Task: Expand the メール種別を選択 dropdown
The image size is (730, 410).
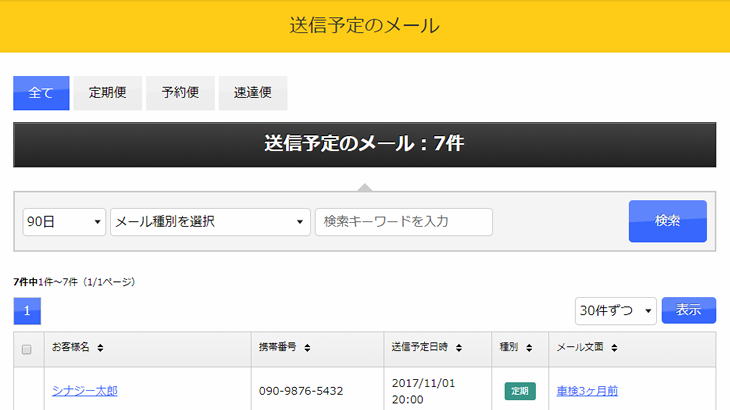Action: pos(210,222)
